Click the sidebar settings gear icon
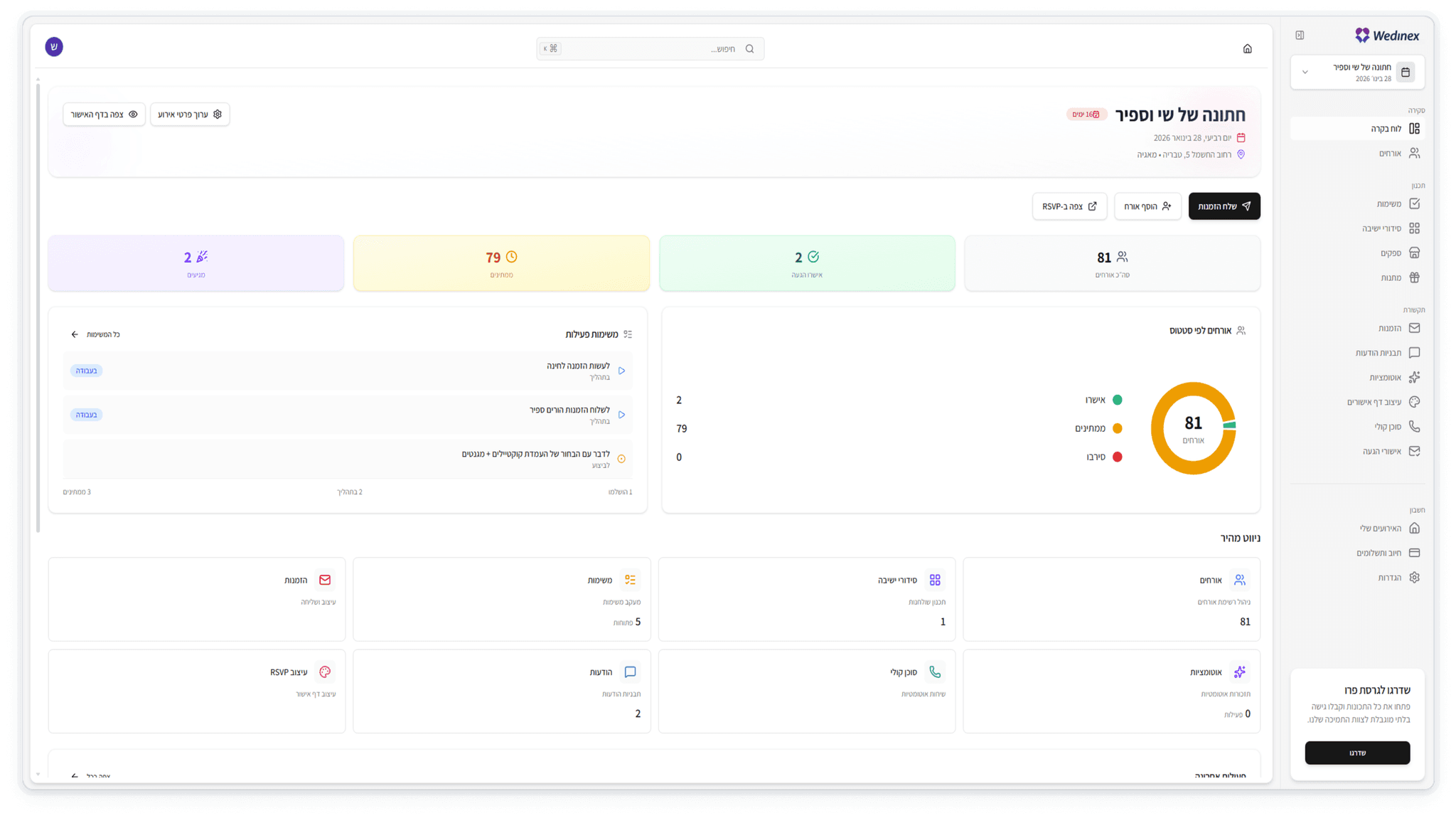Screen dimensions: 1456x818 (x=1414, y=578)
